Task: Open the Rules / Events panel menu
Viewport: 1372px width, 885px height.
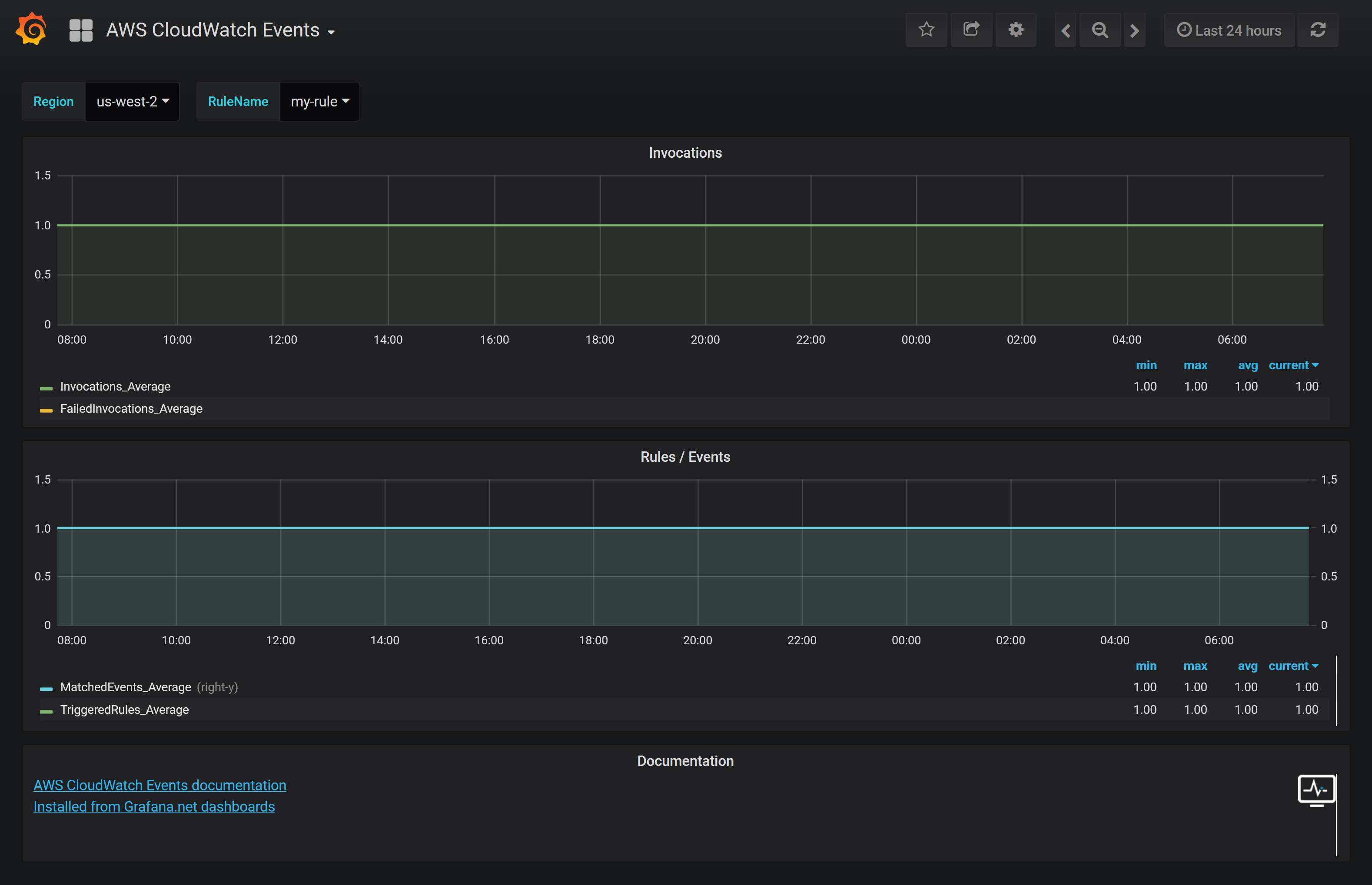Action: point(685,457)
